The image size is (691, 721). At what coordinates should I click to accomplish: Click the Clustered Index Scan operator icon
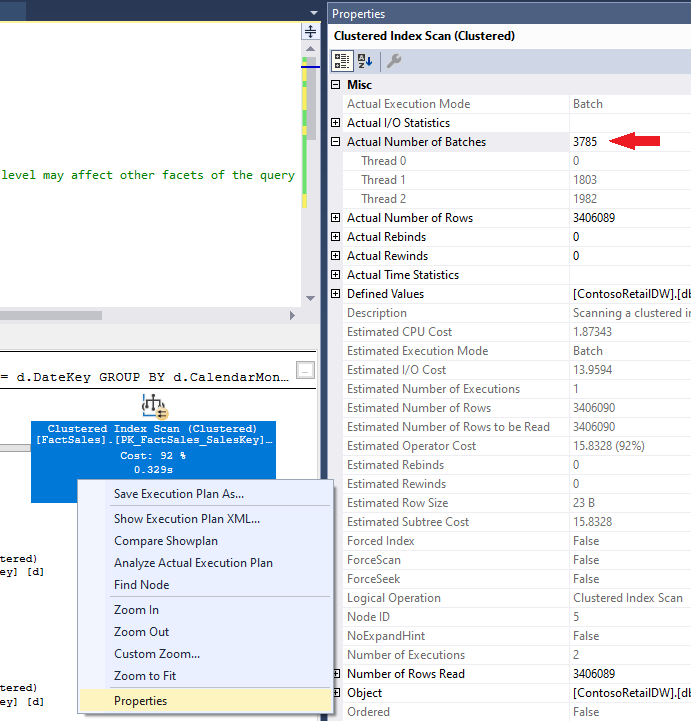click(x=155, y=406)
